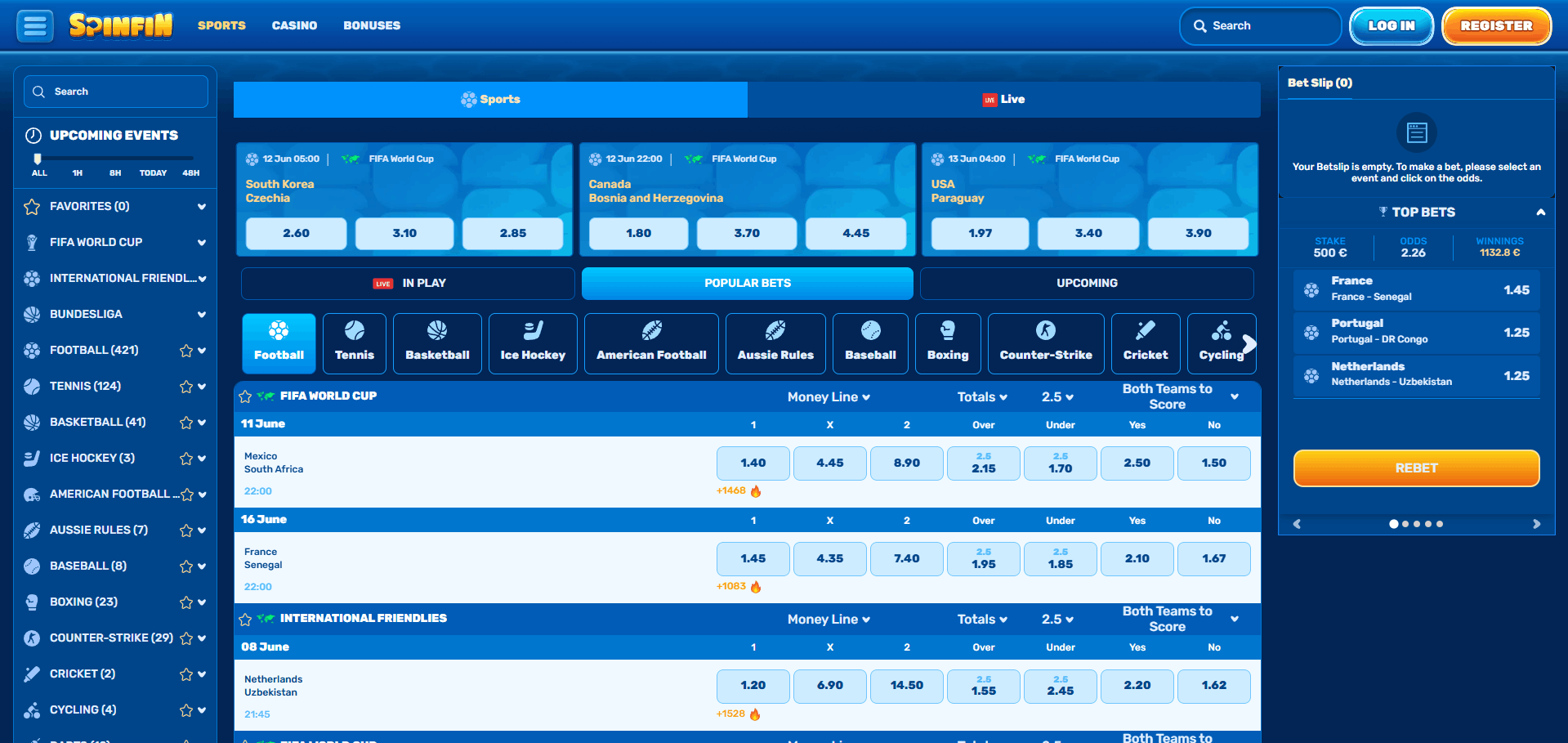Screen dimensions: 1568x743
Task: Favorite the Cycling category star
Action: click(x=186, y=710)
